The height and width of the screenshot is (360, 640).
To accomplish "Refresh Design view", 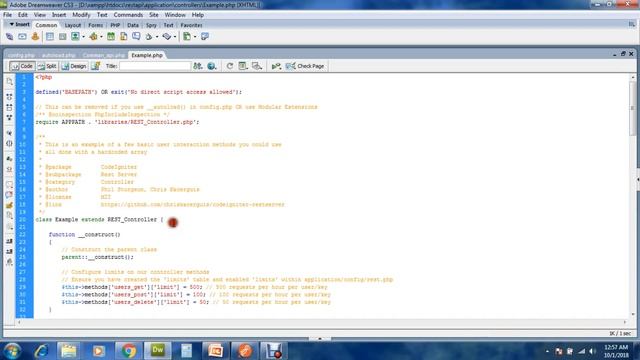I will click(230, 66).
